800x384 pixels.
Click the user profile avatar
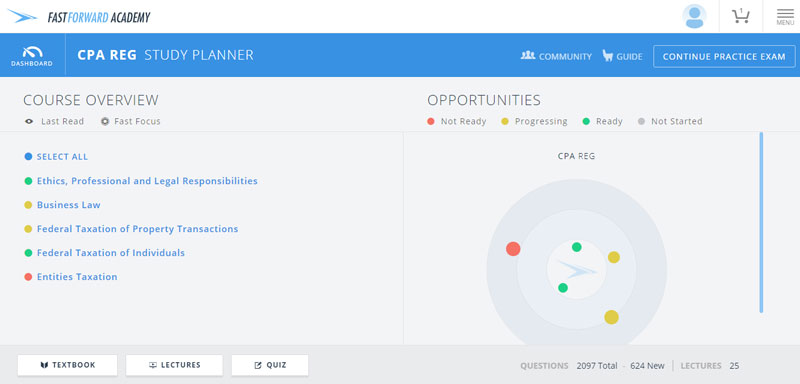click(x=694, y=16)
